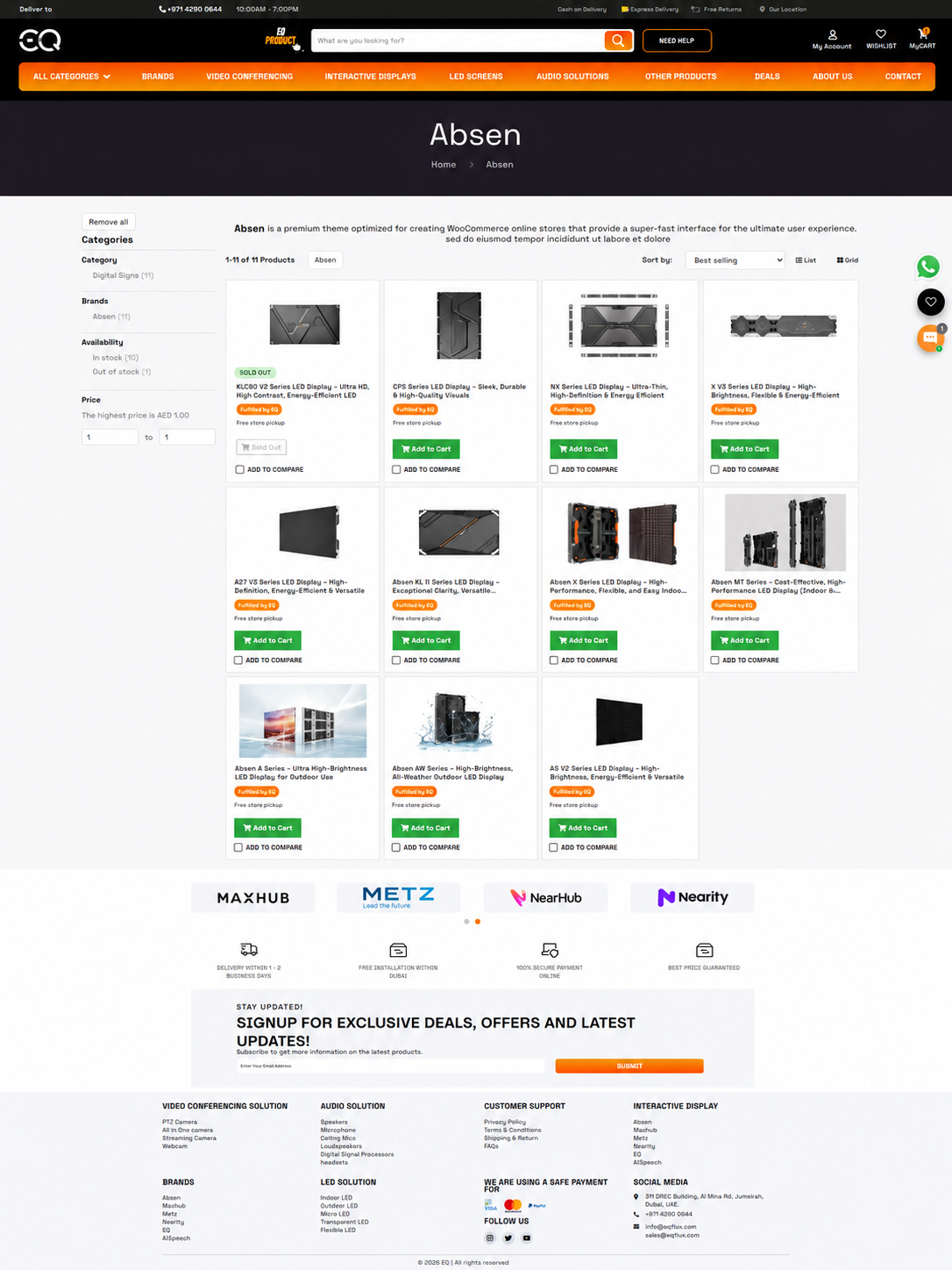This screenshot has width=952, height=1270.
Task: Click the minimum price input field
Action: click(110, 437)
